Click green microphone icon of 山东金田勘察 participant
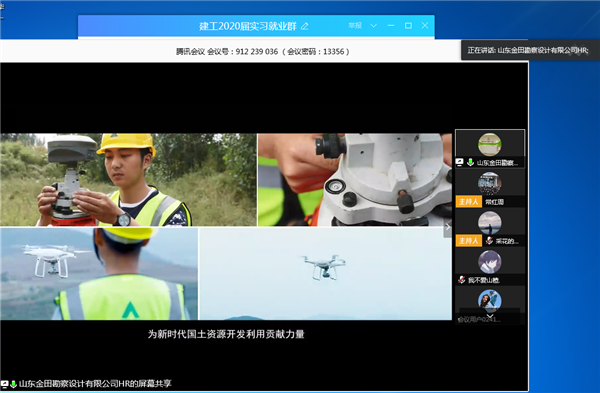The height and width of the screenshot is (393, 600). (x=470, y=162)
